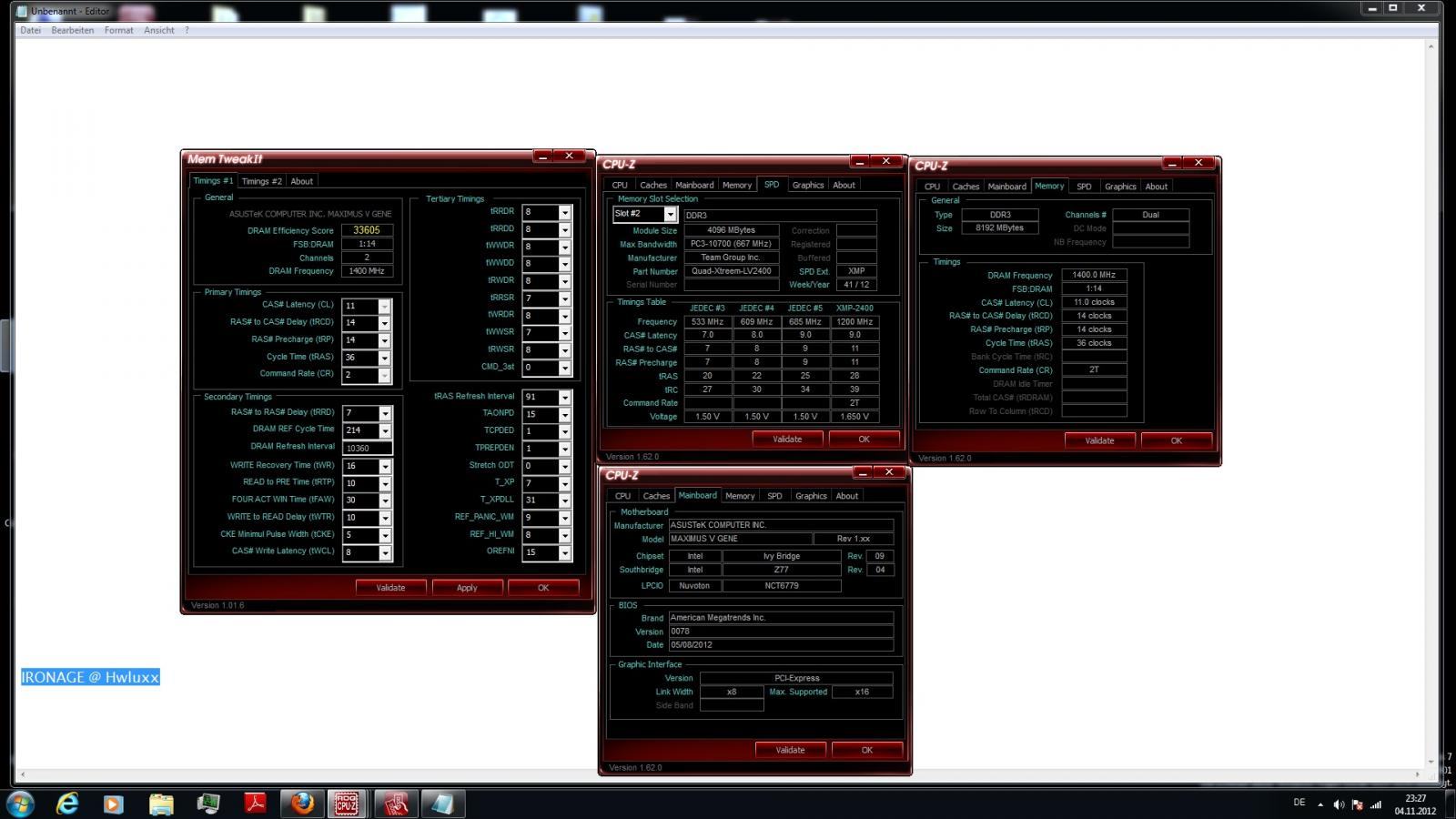Open SPD tab in the Memory CPU-Z window
This screenshot has width=1456, height=819.
(1084, 187)
